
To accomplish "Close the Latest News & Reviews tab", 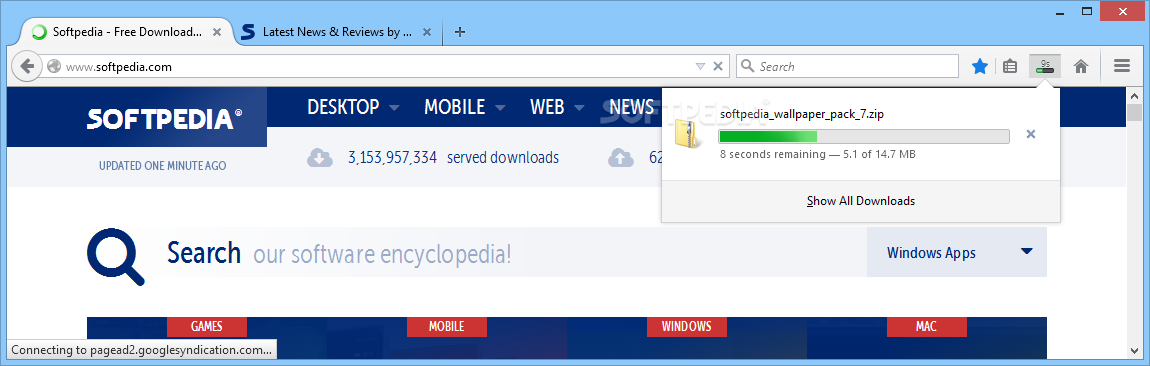I will [427, 32].
